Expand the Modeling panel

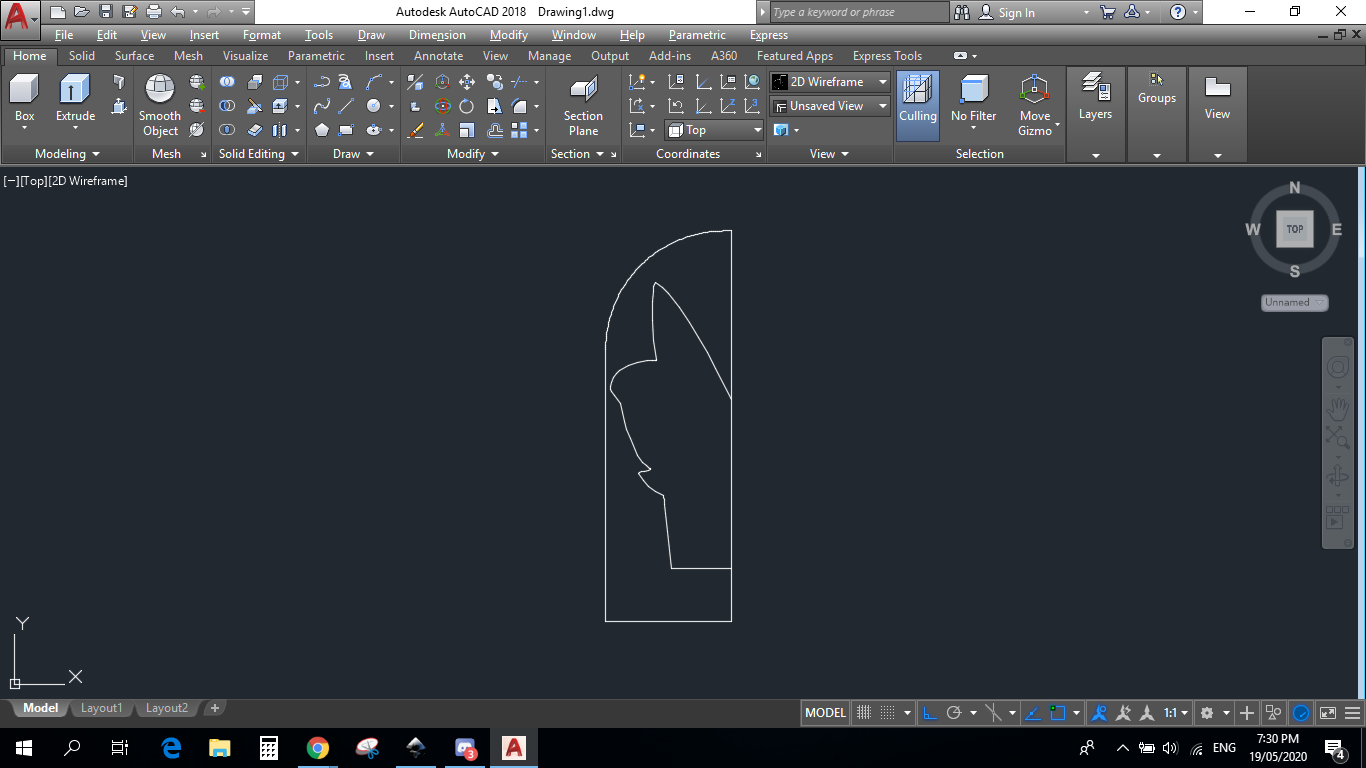point(67,154)
